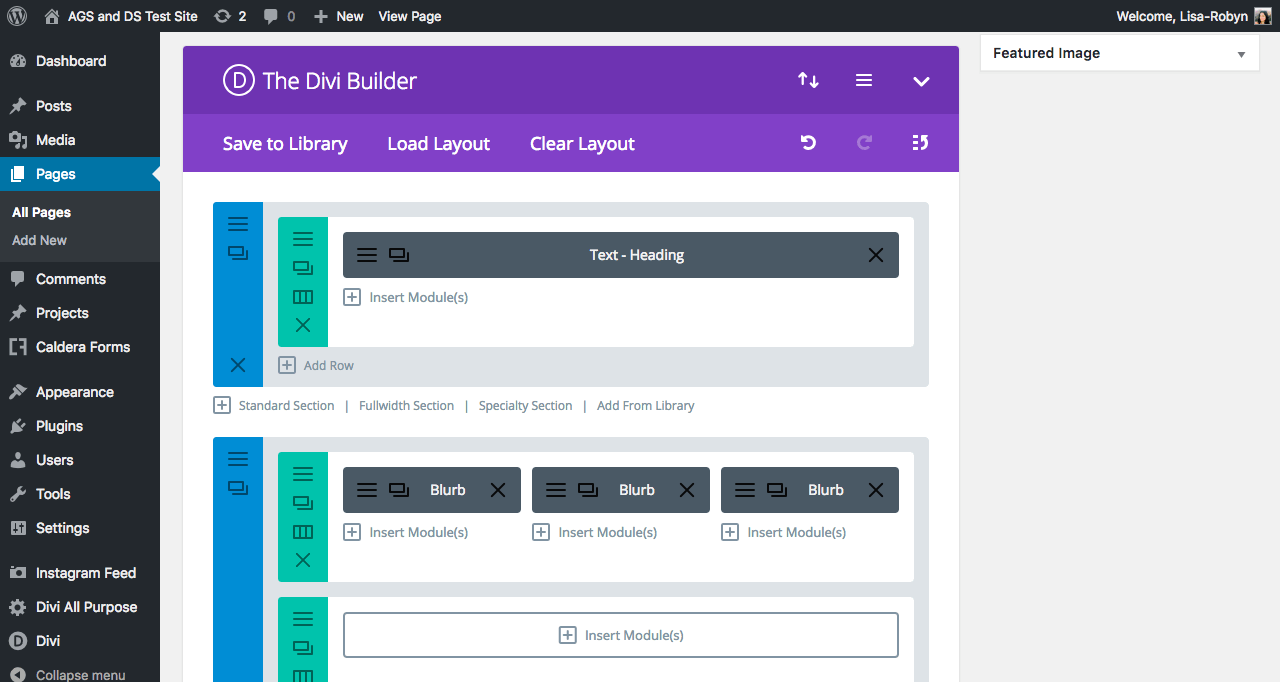
Task: Click Add From Library link
Action: click(x=645, y=406)
